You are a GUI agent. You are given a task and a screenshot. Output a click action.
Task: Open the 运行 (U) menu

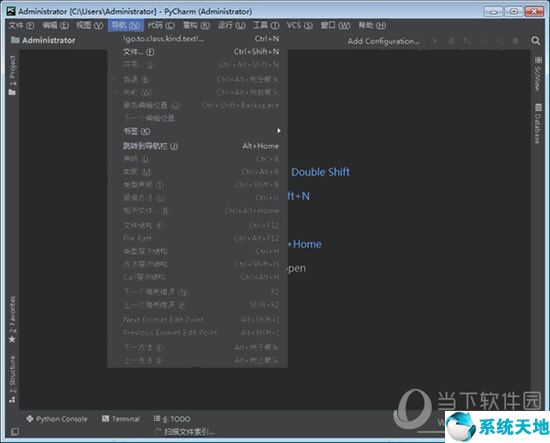click(x=232, y=25)
